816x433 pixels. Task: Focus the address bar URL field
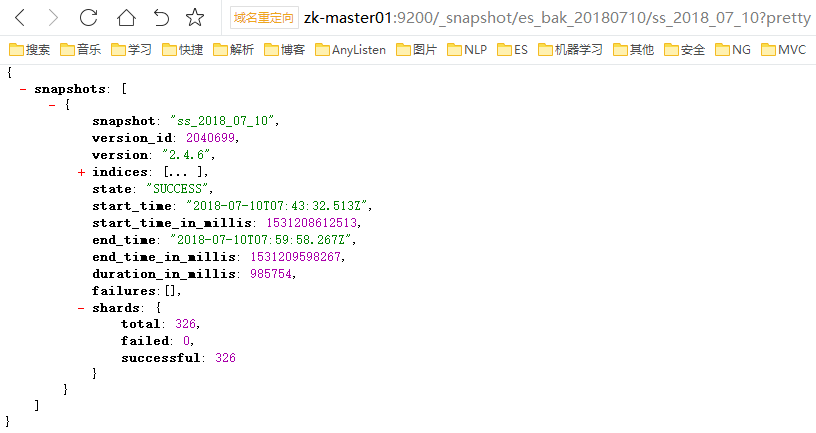tap(557, 18)
